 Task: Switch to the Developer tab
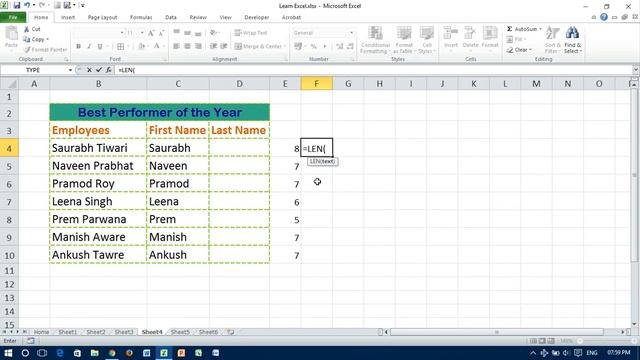[x=256, y=18]
